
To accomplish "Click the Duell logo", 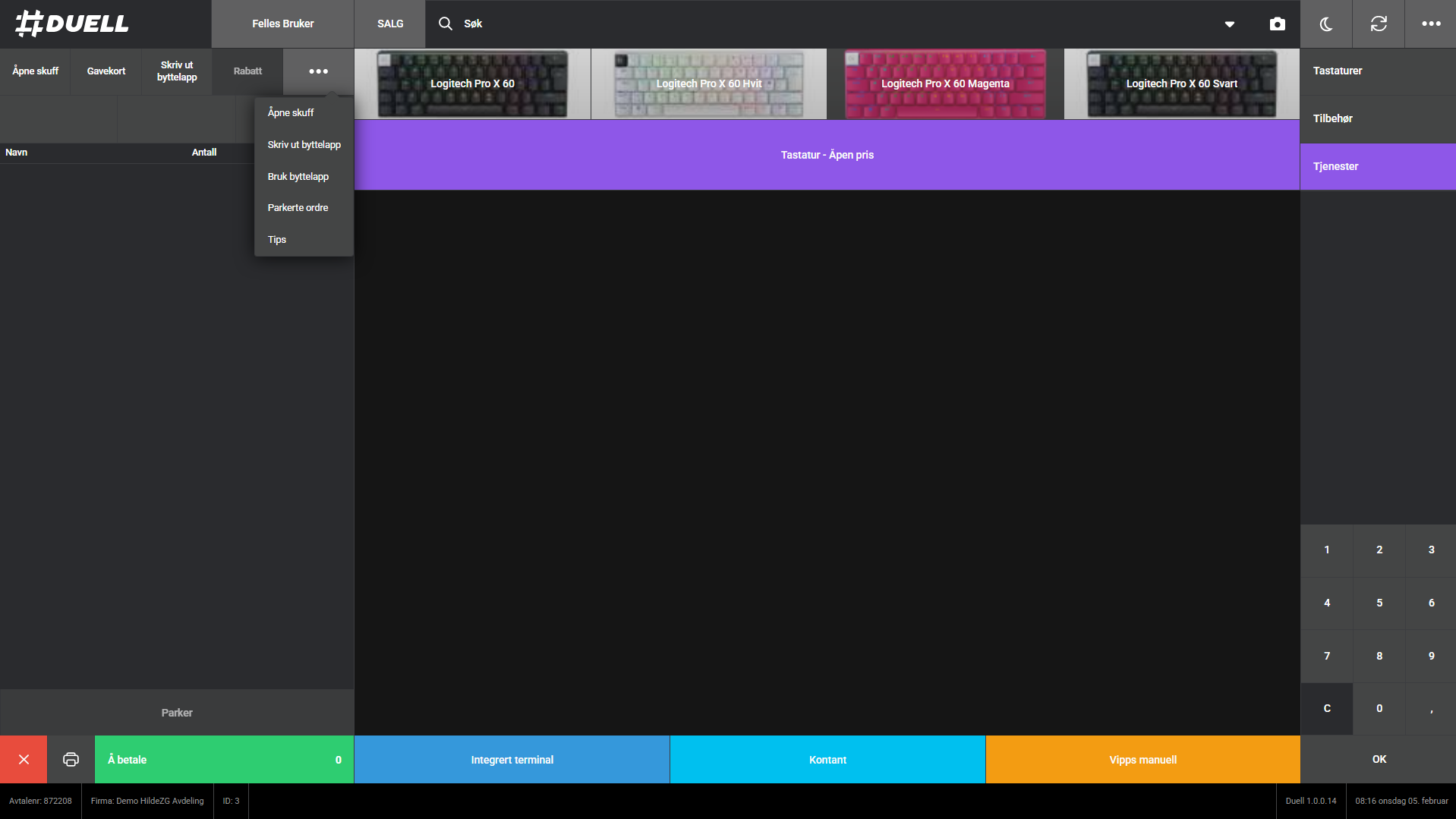I will [x=72, y=24].
